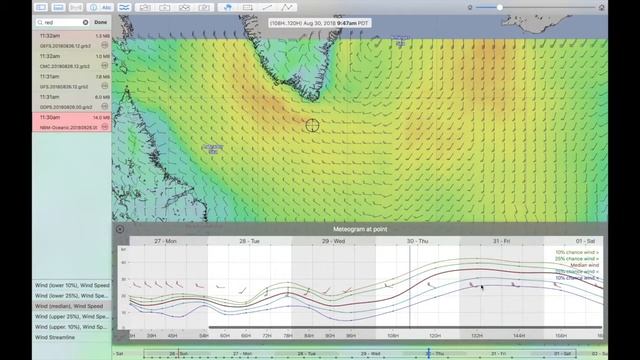Select the straight line measure tool
Image resolution: width=640 pixels, height=360 pixels.
(x=267, y=7)
